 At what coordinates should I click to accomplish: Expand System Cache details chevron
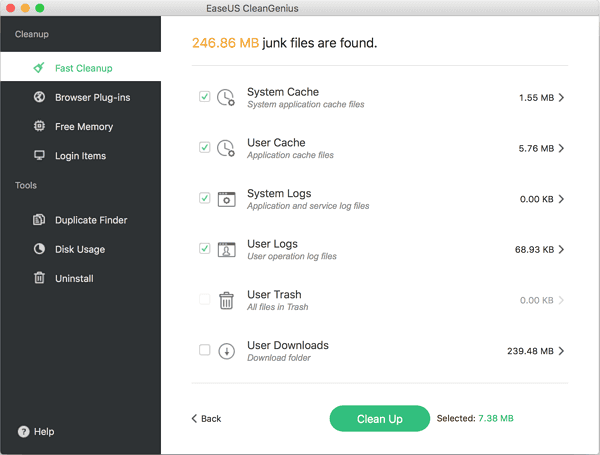562,98
